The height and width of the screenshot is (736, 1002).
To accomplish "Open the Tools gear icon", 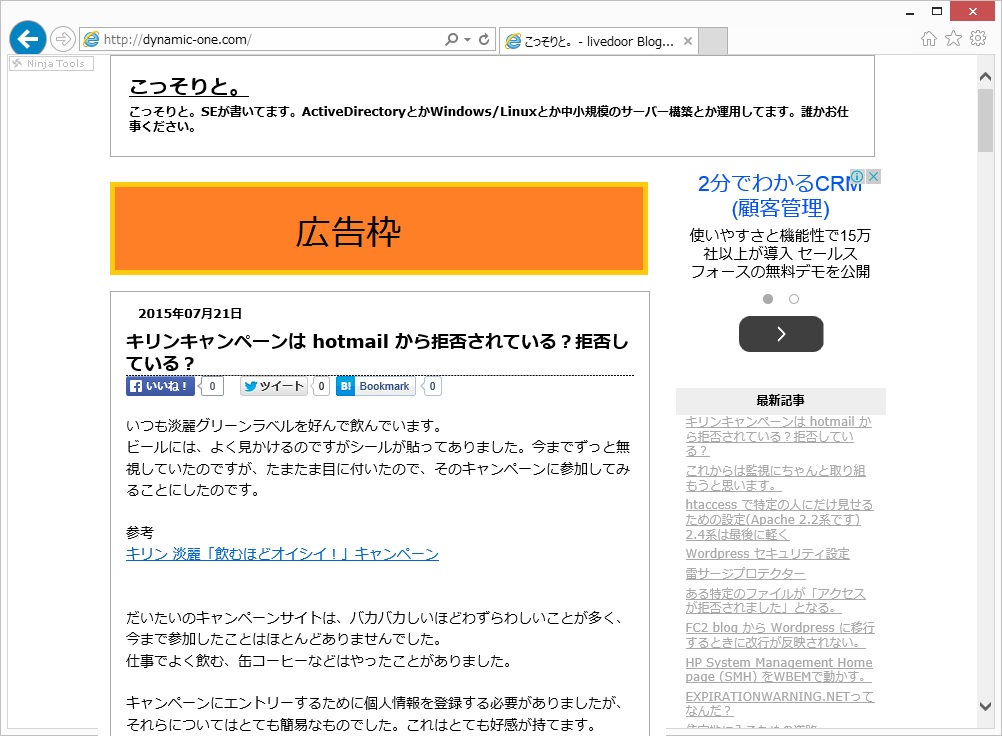I will pyautogui.click(x=978, y=38).
